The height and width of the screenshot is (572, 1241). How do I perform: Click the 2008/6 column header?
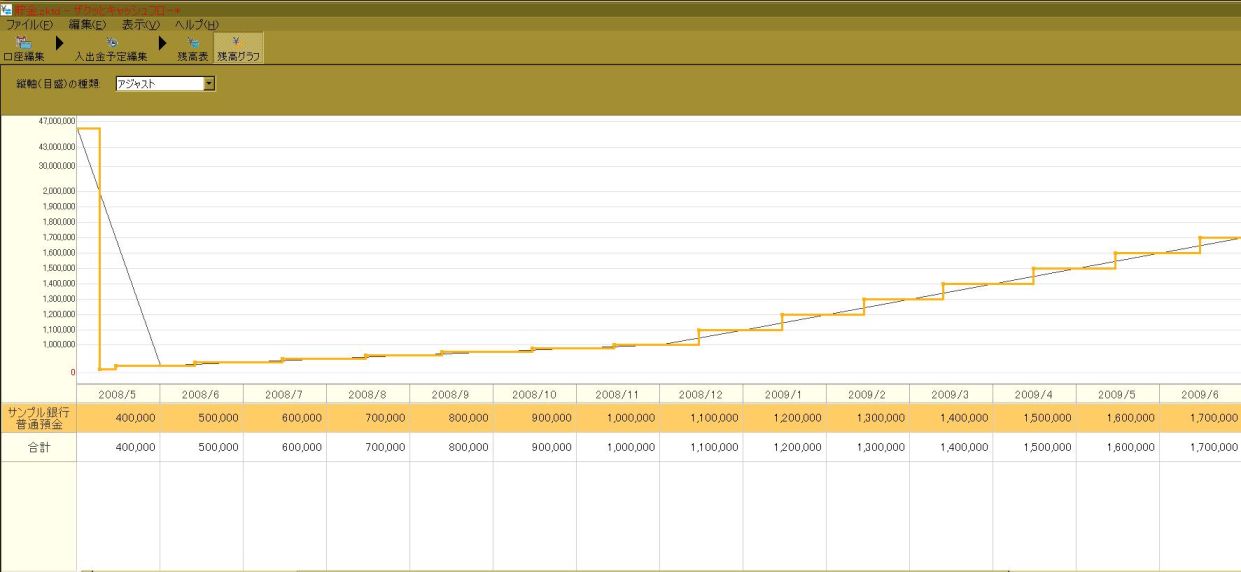[x=201, y=394]
